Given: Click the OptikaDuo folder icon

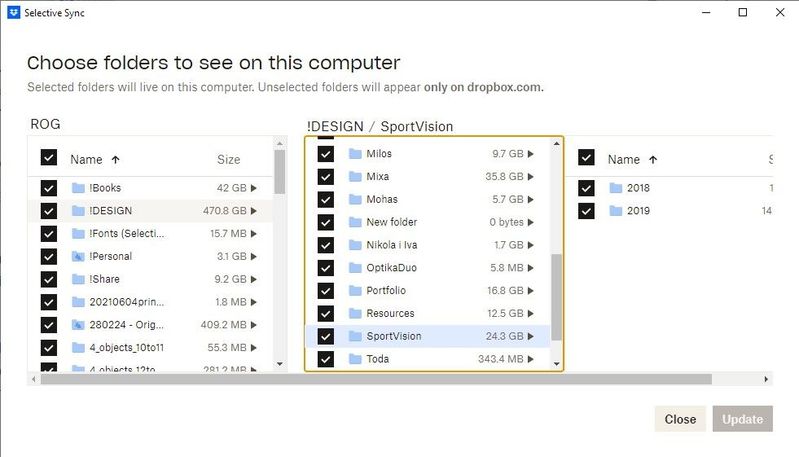Looking at the screenshot, I should tap(355, 268).
